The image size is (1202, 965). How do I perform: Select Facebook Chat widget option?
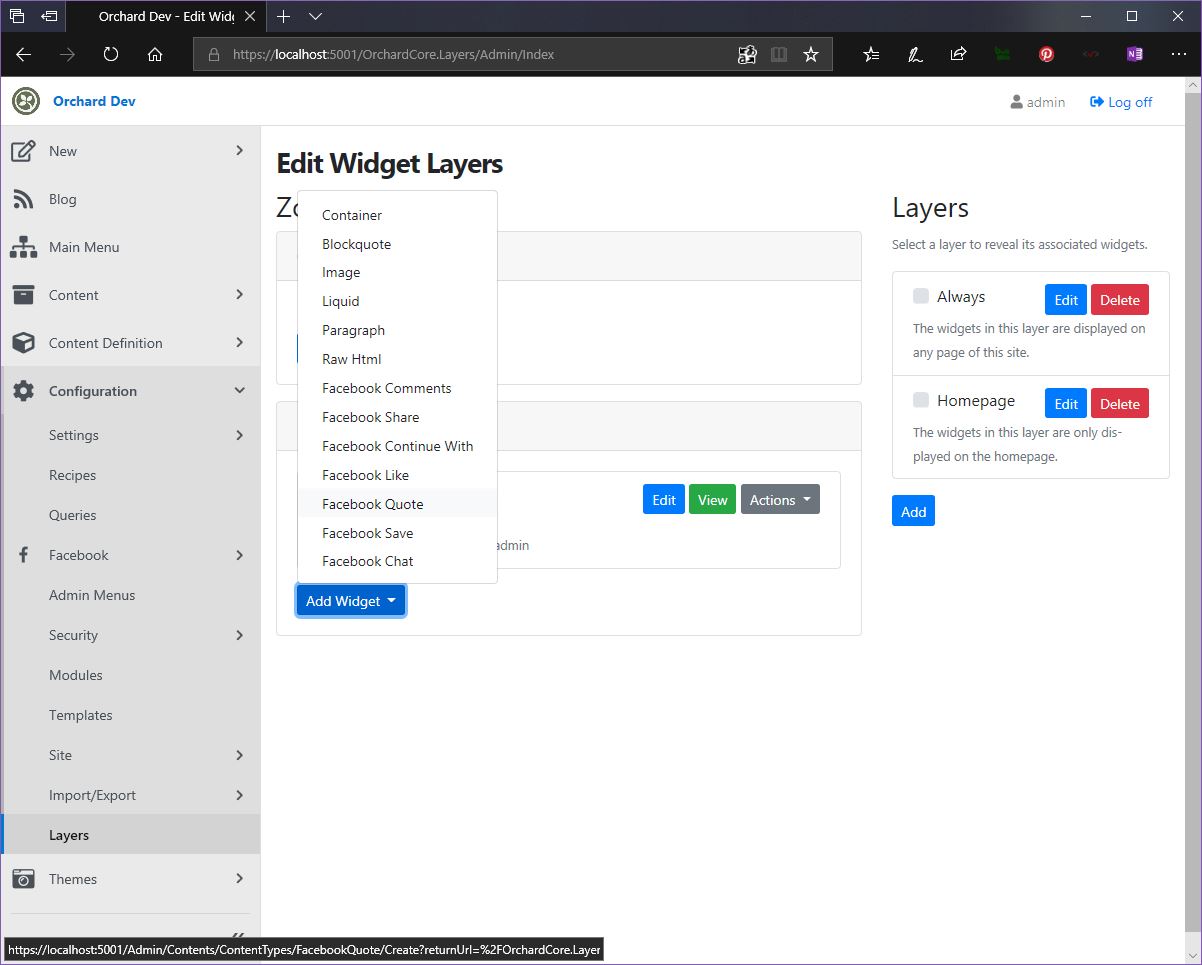(x=397, y=561)
